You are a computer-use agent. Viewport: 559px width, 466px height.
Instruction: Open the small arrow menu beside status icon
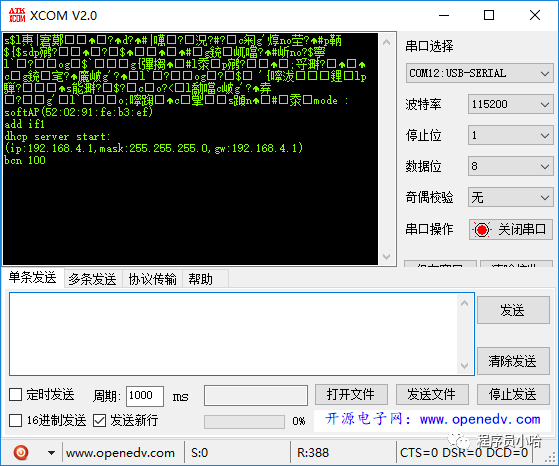(x=51, y=453)
